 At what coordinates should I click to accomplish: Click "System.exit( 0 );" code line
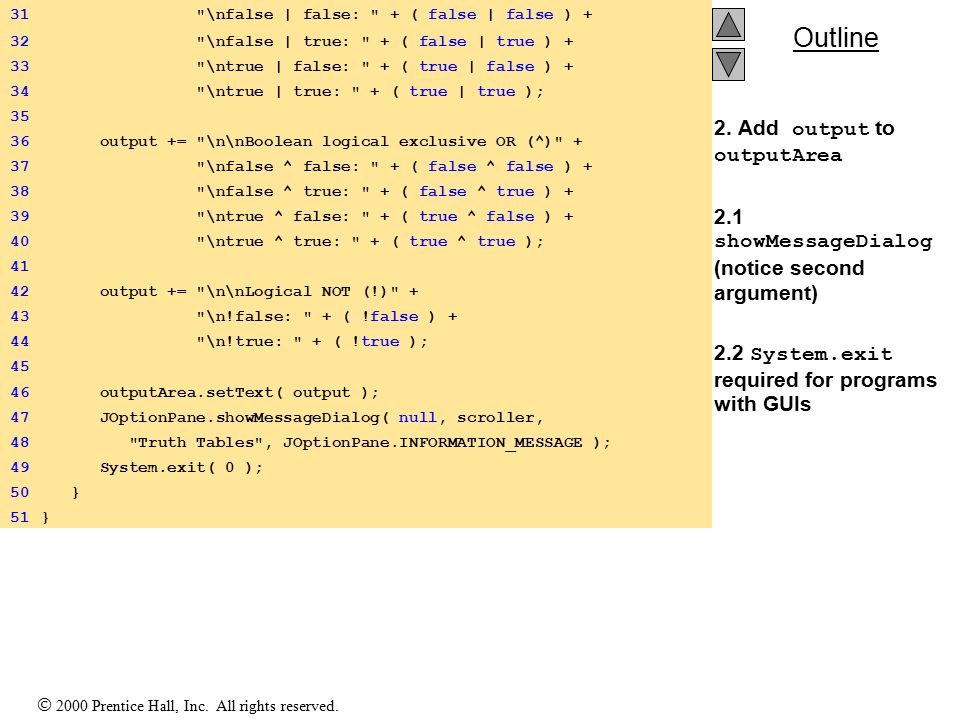181,467
